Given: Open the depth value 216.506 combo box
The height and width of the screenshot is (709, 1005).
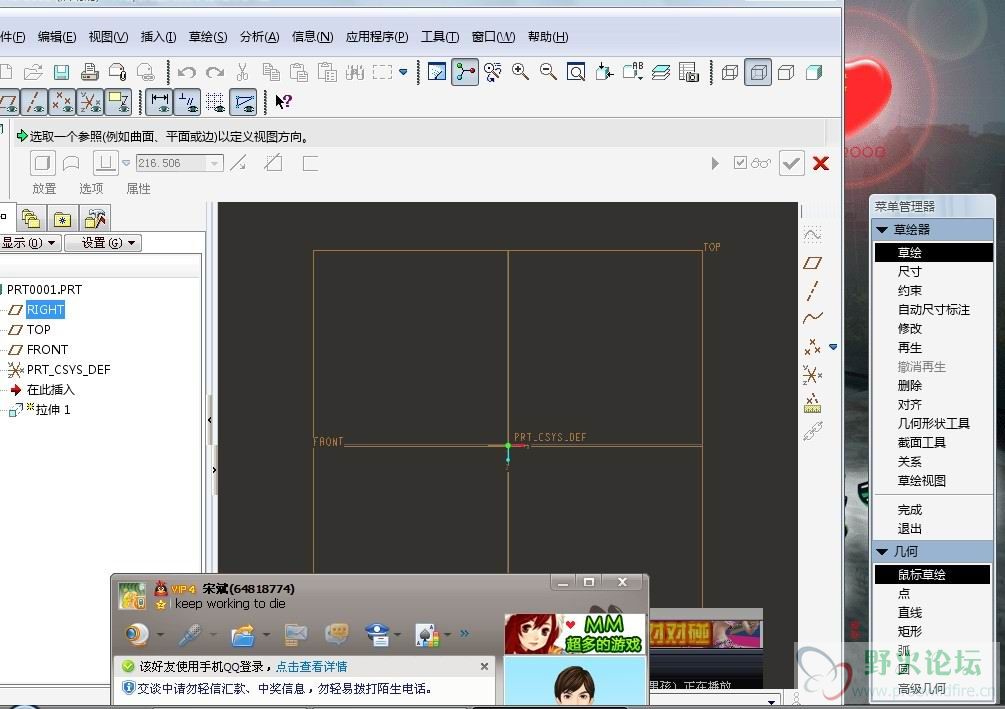Looking at the screenshot, I should click(179, 163).
